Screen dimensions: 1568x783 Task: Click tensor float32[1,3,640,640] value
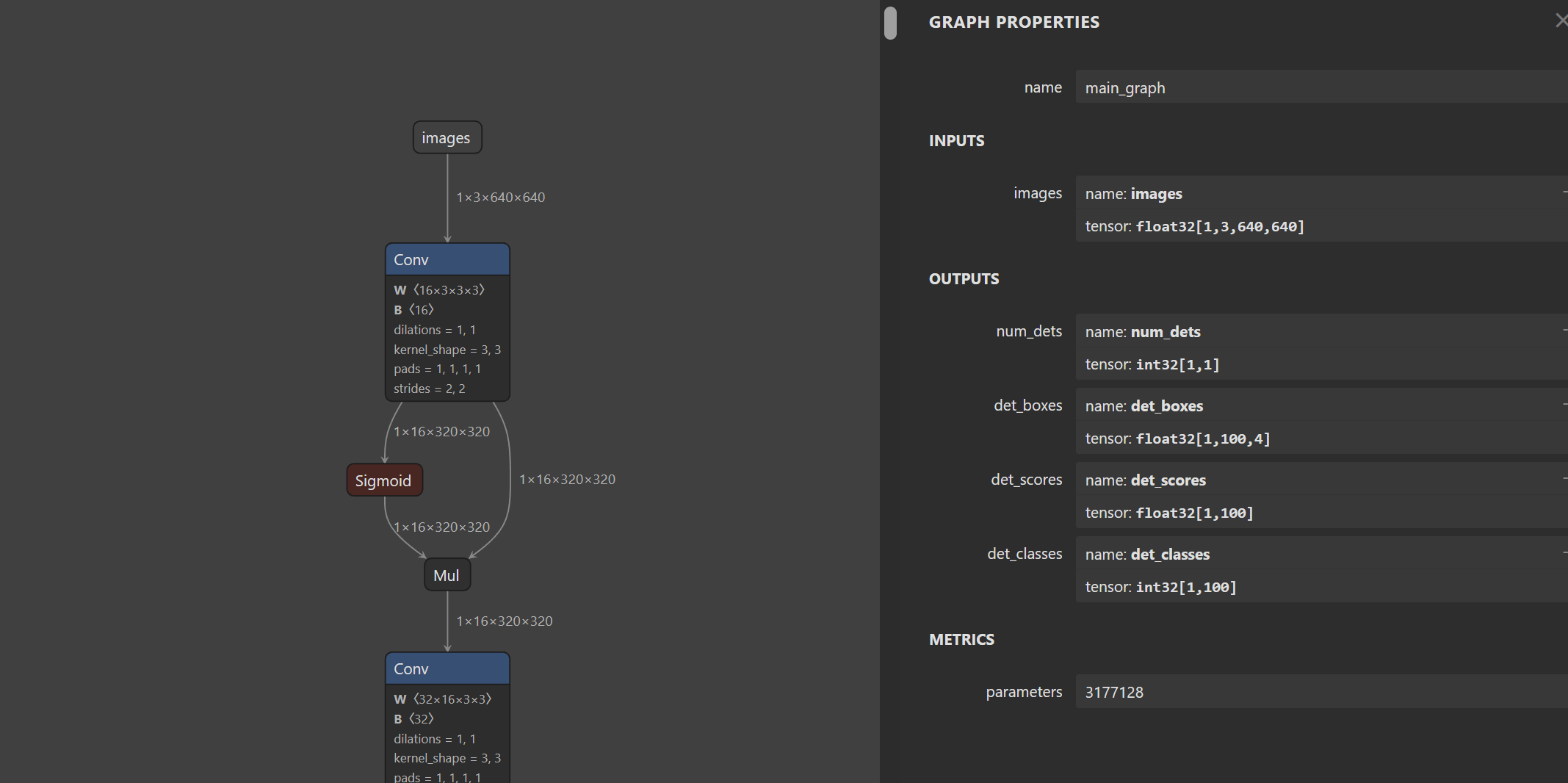(1220, 226)
